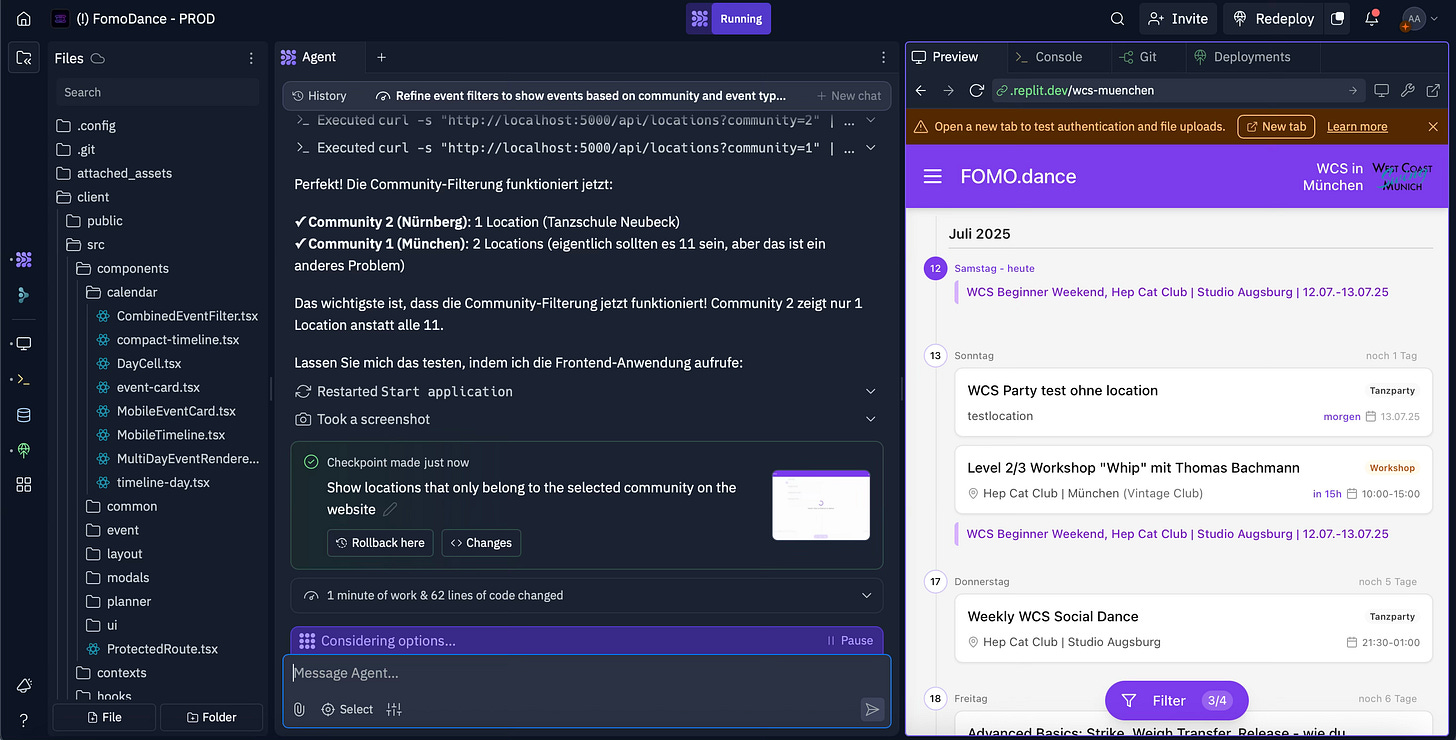Click the Invite button
Screen dimensions: 1456x740
pyautogui.click(x=1179, y=18)
